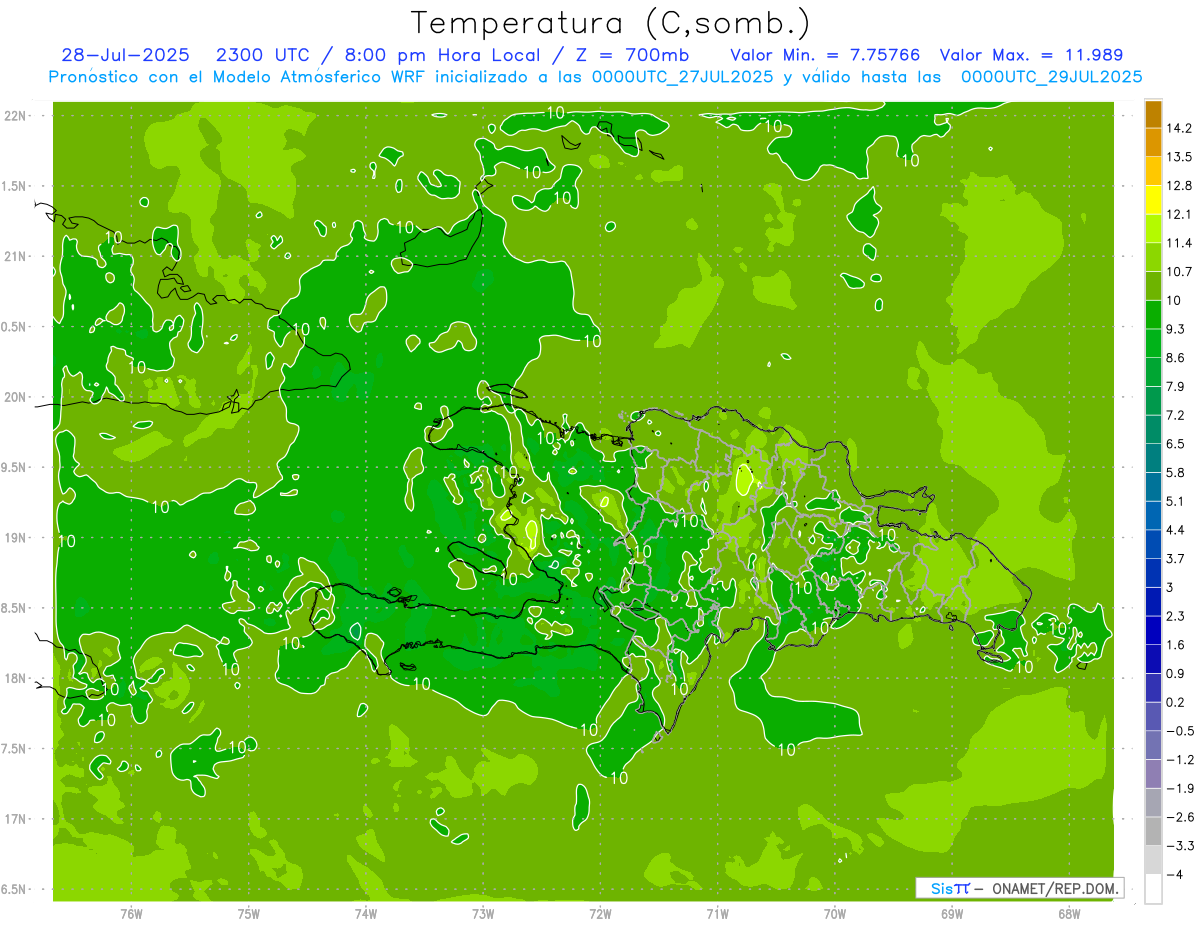Viewport: 1200px width, 927px height.
Task: Click the colorbar segment between 10 and 9.3
Action: click(1153, 315)
